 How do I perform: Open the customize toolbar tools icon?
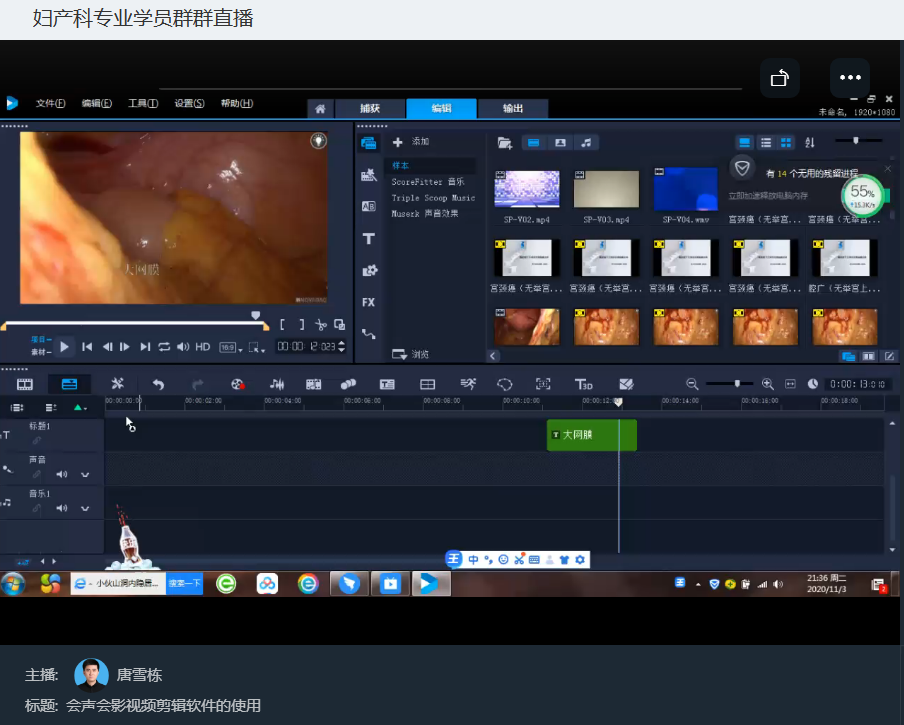click(118, 384)
